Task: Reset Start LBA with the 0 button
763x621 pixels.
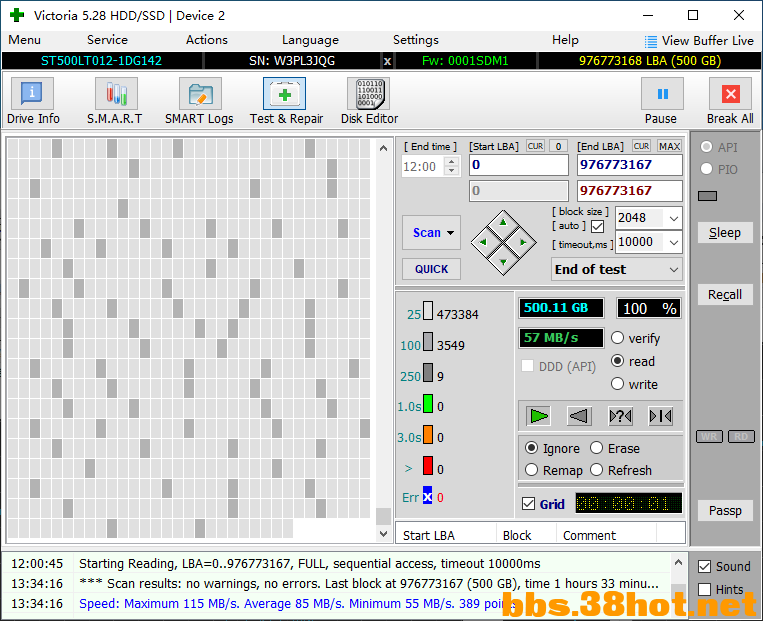Action: click(x=558, y=146)
